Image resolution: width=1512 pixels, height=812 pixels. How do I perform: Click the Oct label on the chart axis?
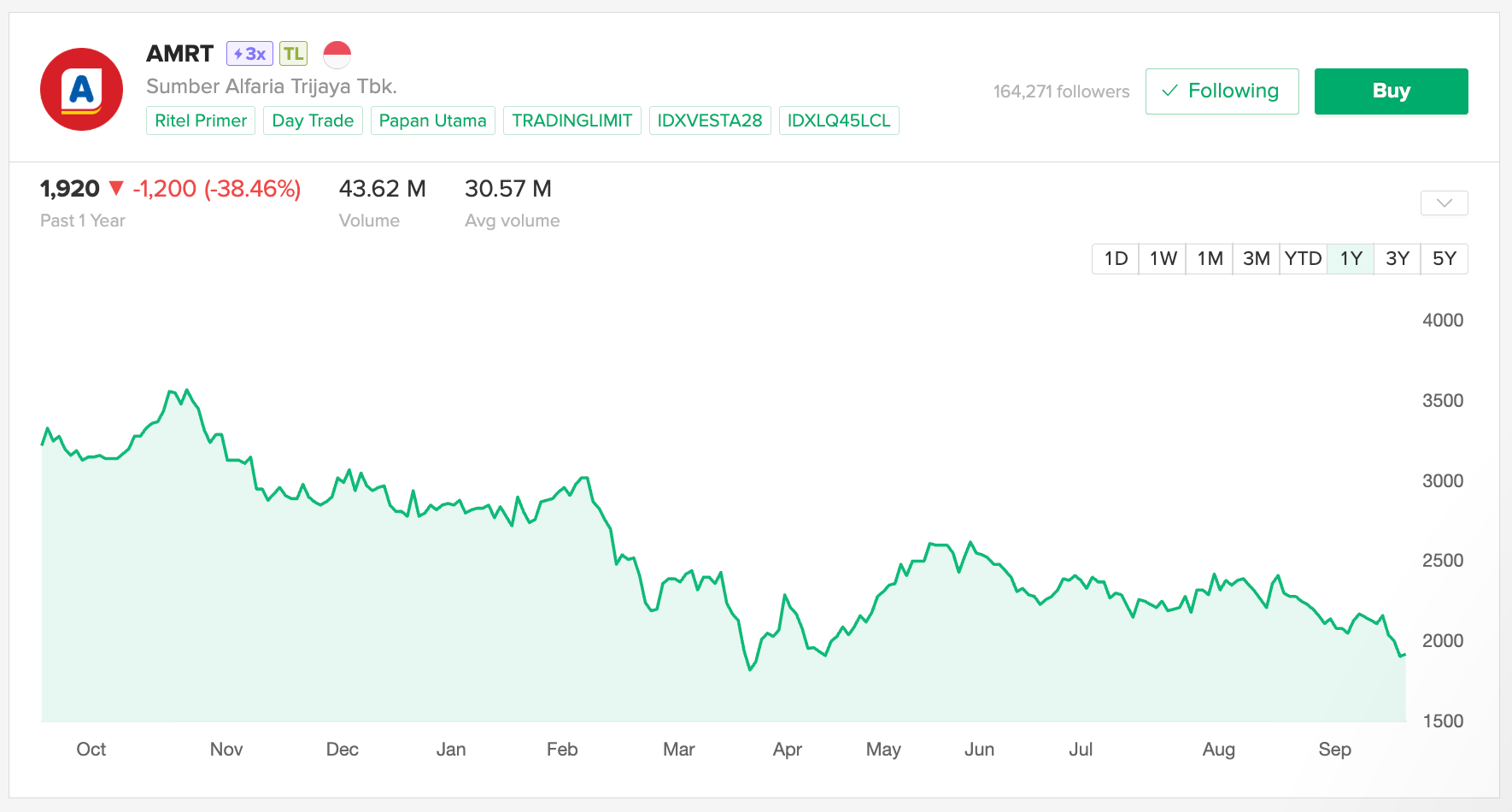[91, 750]
